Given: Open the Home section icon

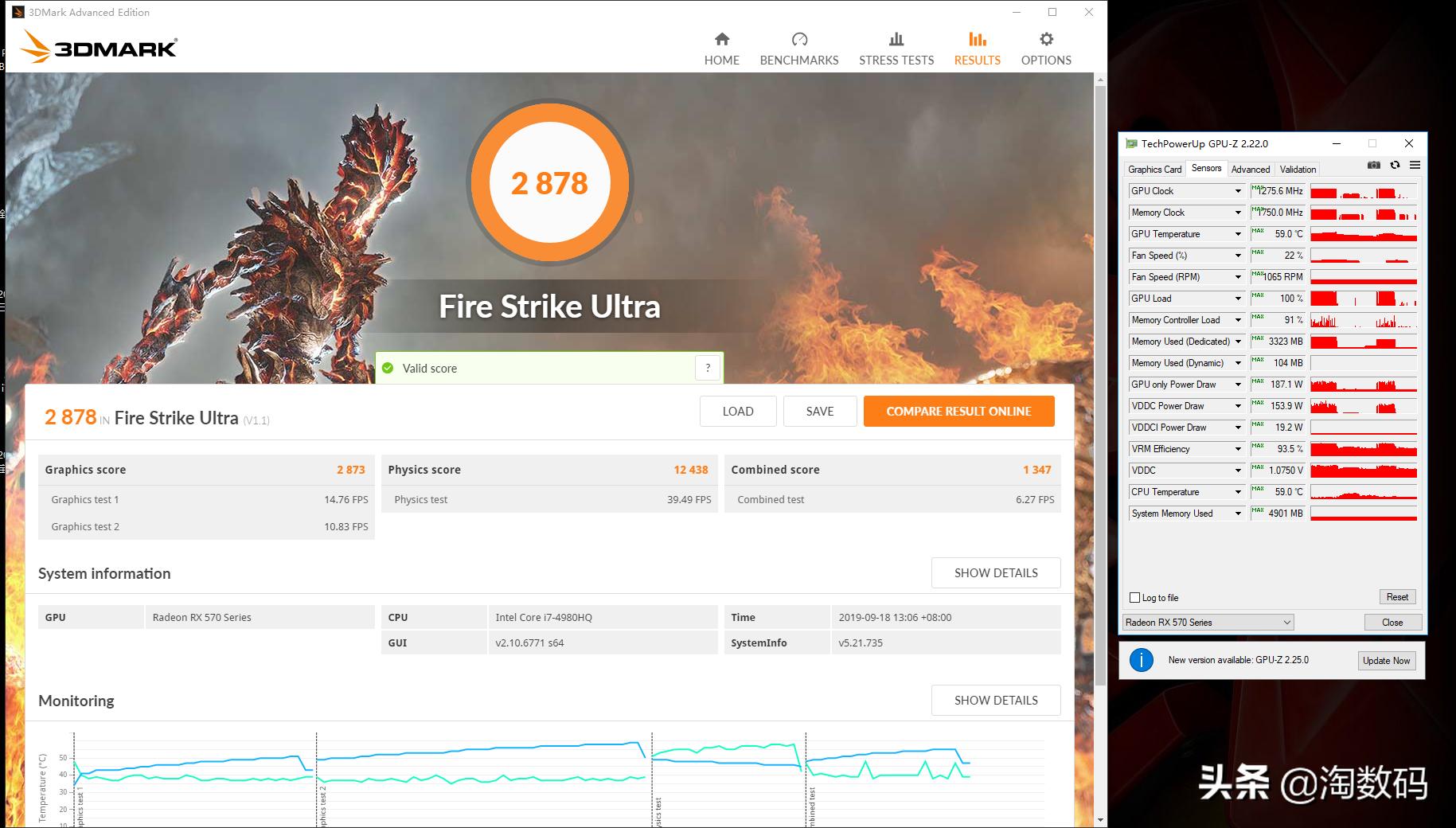Looking at the screenshot, I should click(x=722, y=39).
